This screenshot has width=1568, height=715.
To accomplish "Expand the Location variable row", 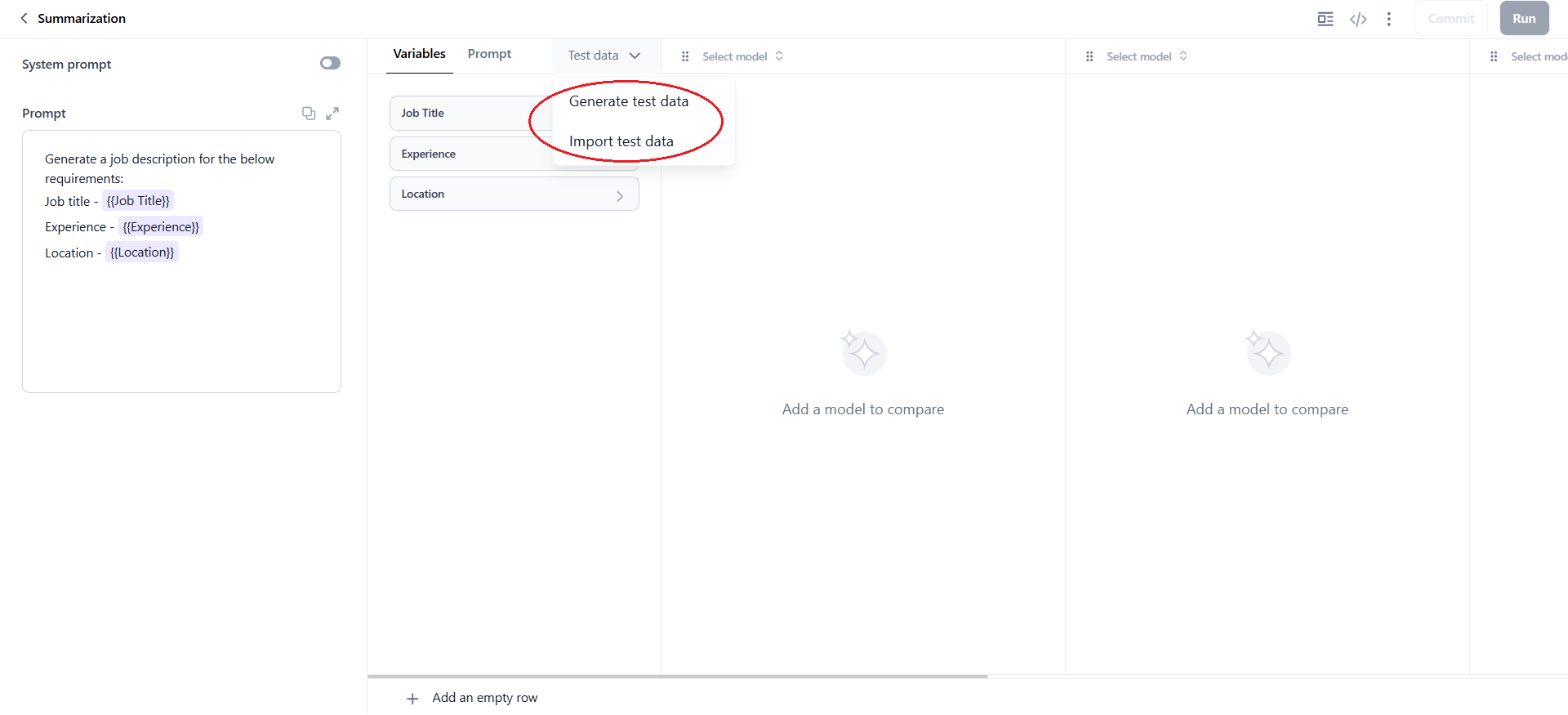I will coord(620,195).
